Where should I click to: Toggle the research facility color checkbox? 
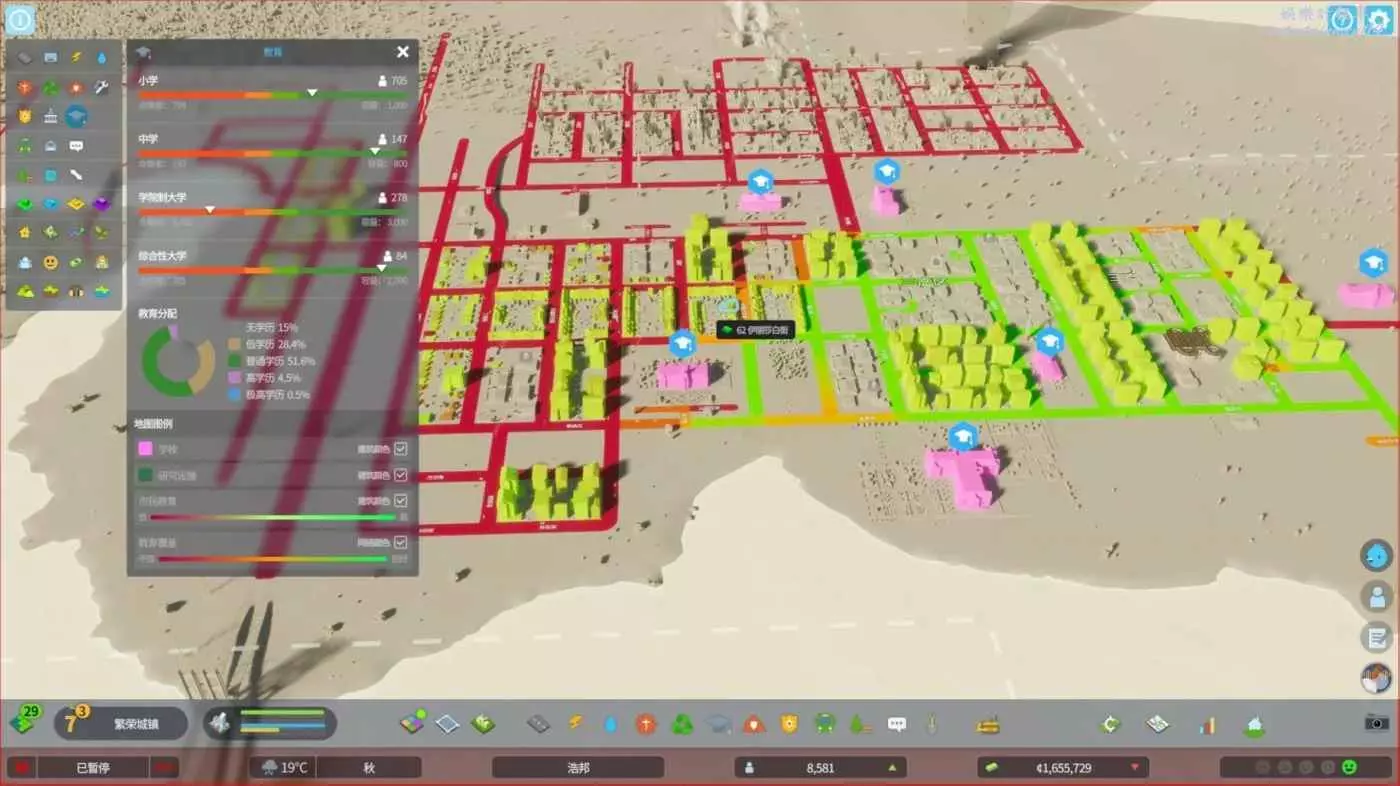[401, 475]
